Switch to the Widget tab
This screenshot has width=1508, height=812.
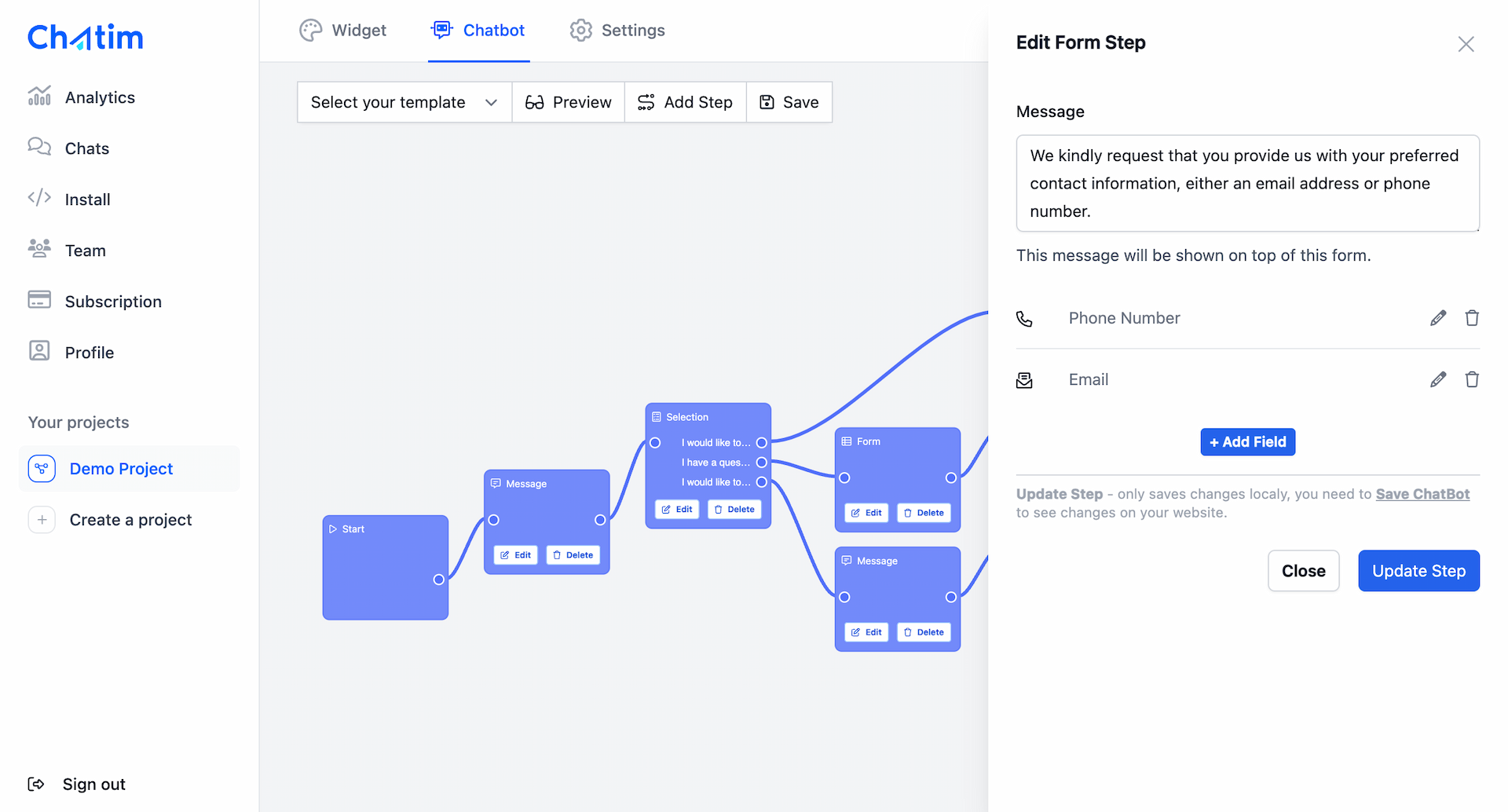click(x=343, y=31)
